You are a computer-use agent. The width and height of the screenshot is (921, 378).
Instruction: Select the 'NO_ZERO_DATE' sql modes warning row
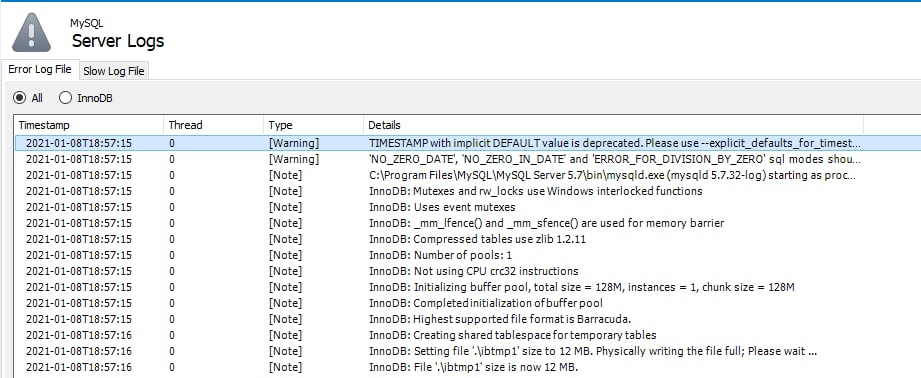[x=468, y=159]
